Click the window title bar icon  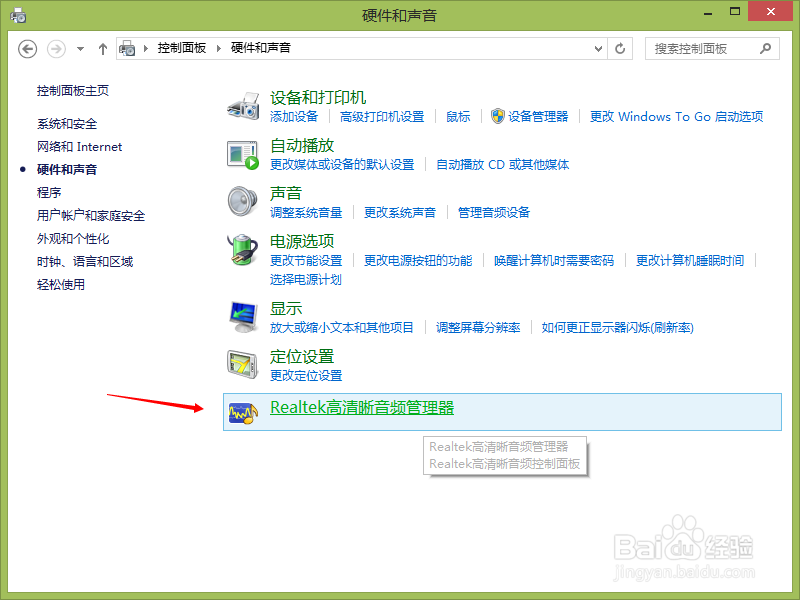point(18,15)
